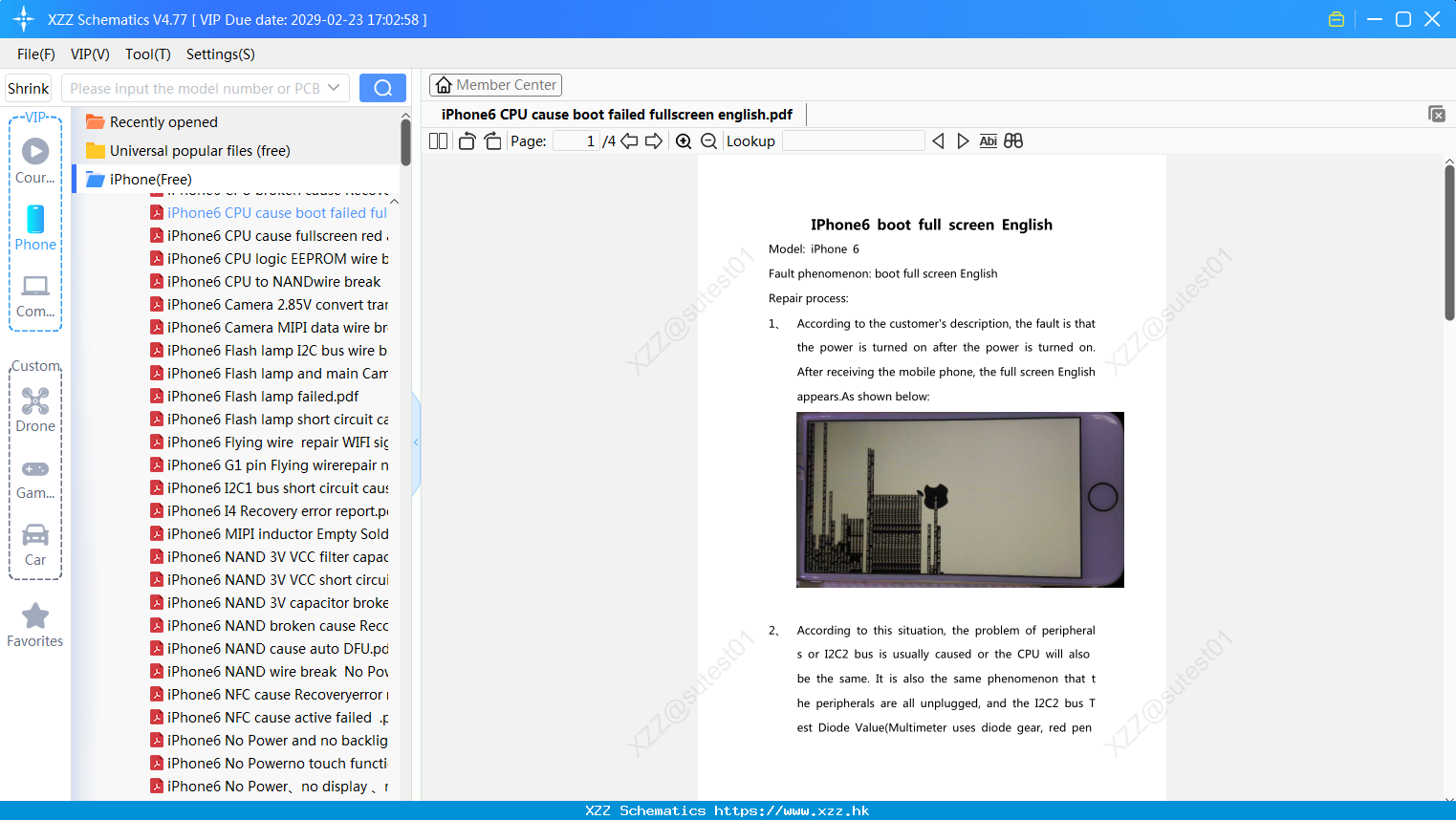Click the yellow toolbox icon in title bar

[1336, 19]
